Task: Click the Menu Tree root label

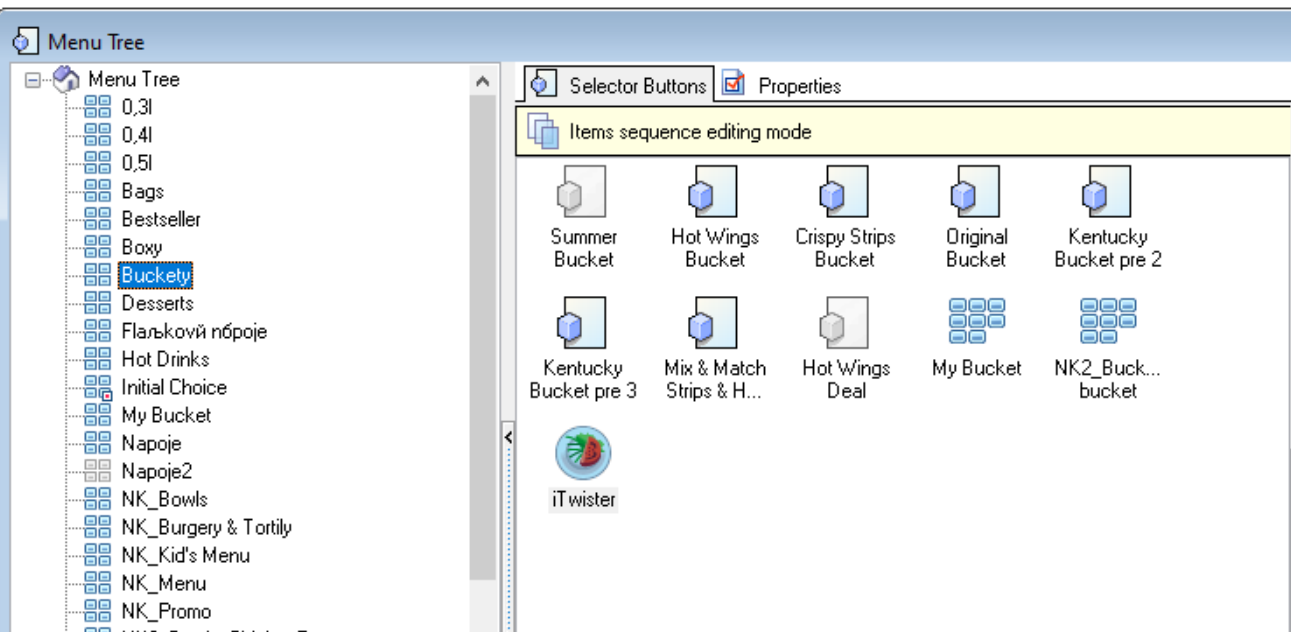Action: click(134, 79)
